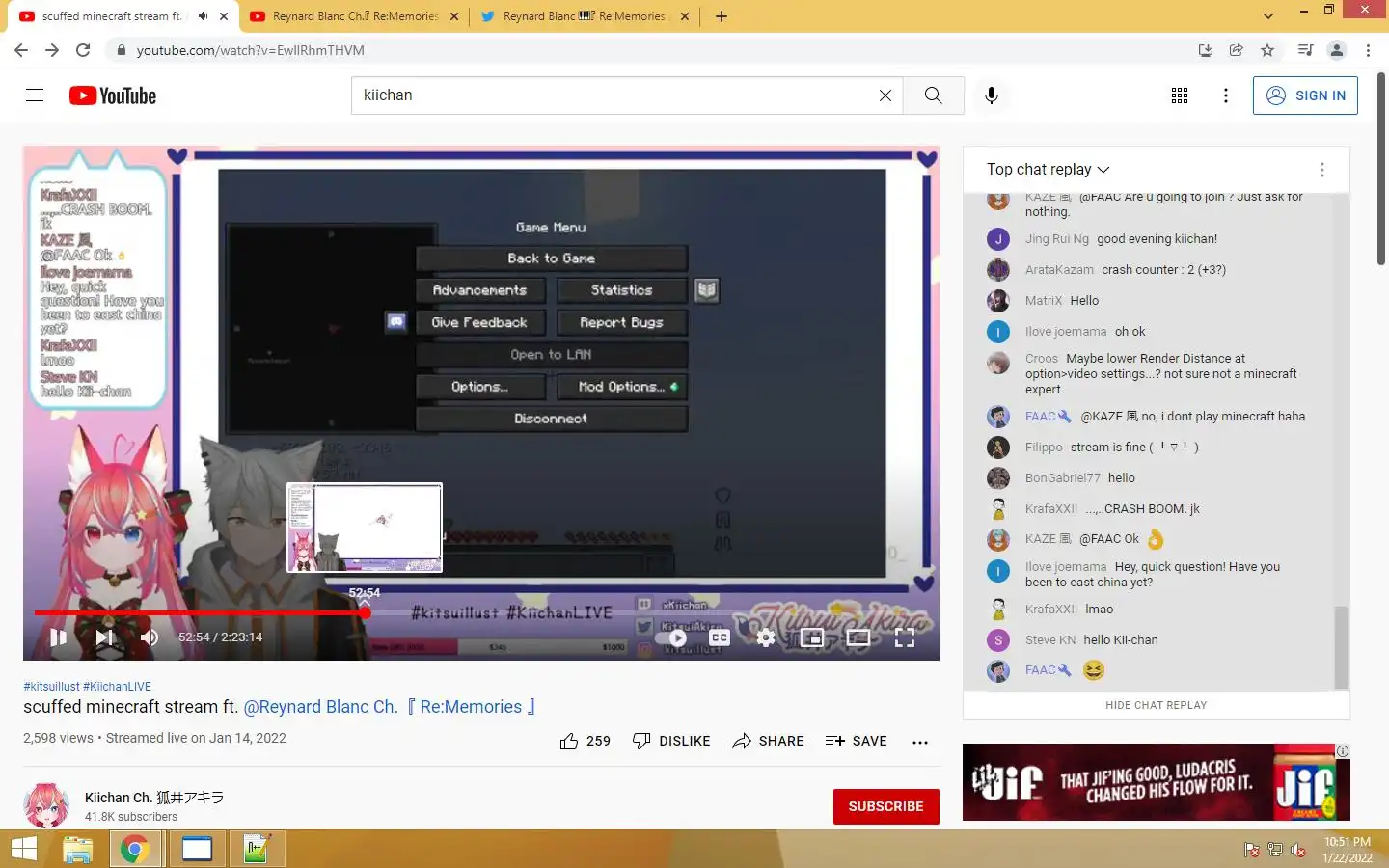Install app icon in address bar
The width and height of the screenshot is (1389, 868).
coord(1205,50)
